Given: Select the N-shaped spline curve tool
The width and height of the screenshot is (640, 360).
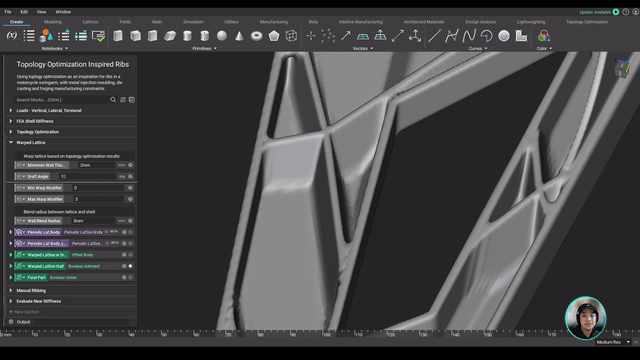Looking at the screenshot, I should [x=469, y=36].
